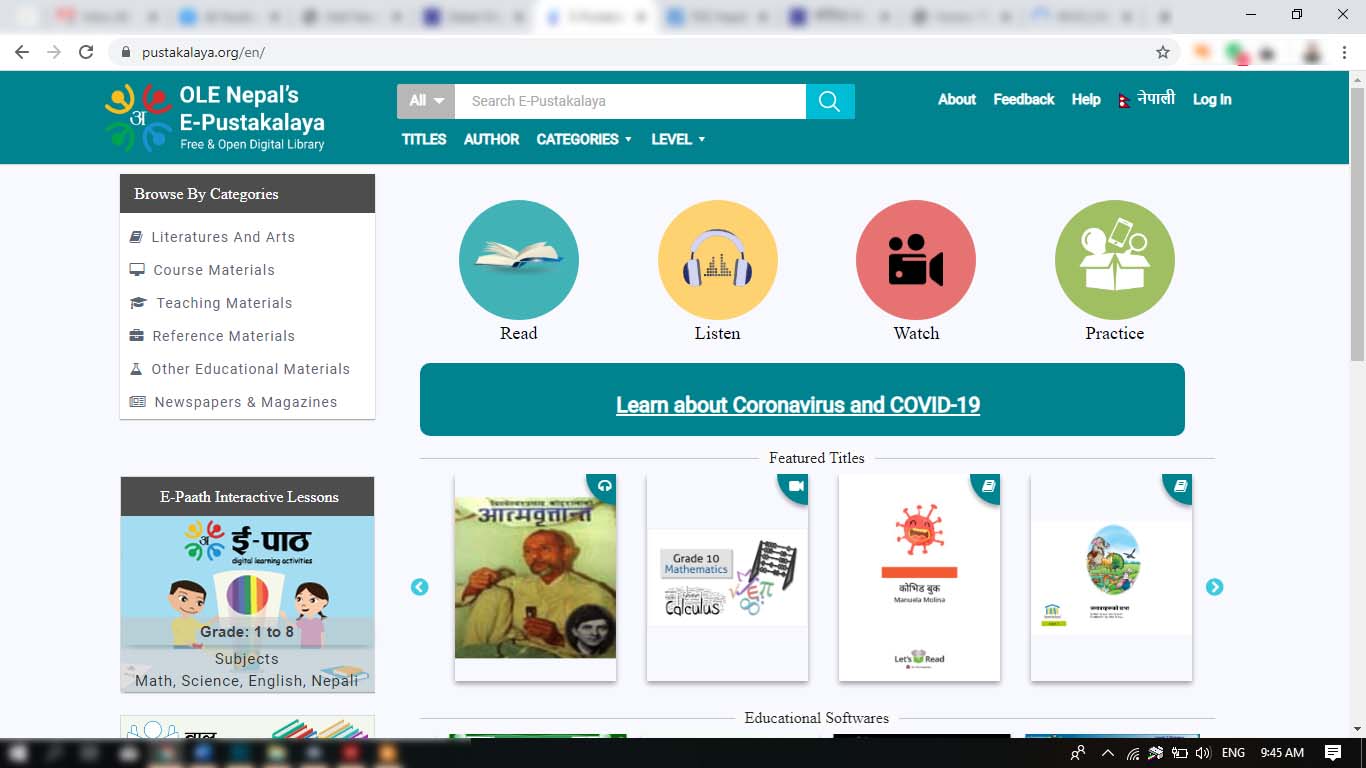Viewport: 1366px width, 768px height.
Task: Click the Log In link
Action: (1212, 99)
